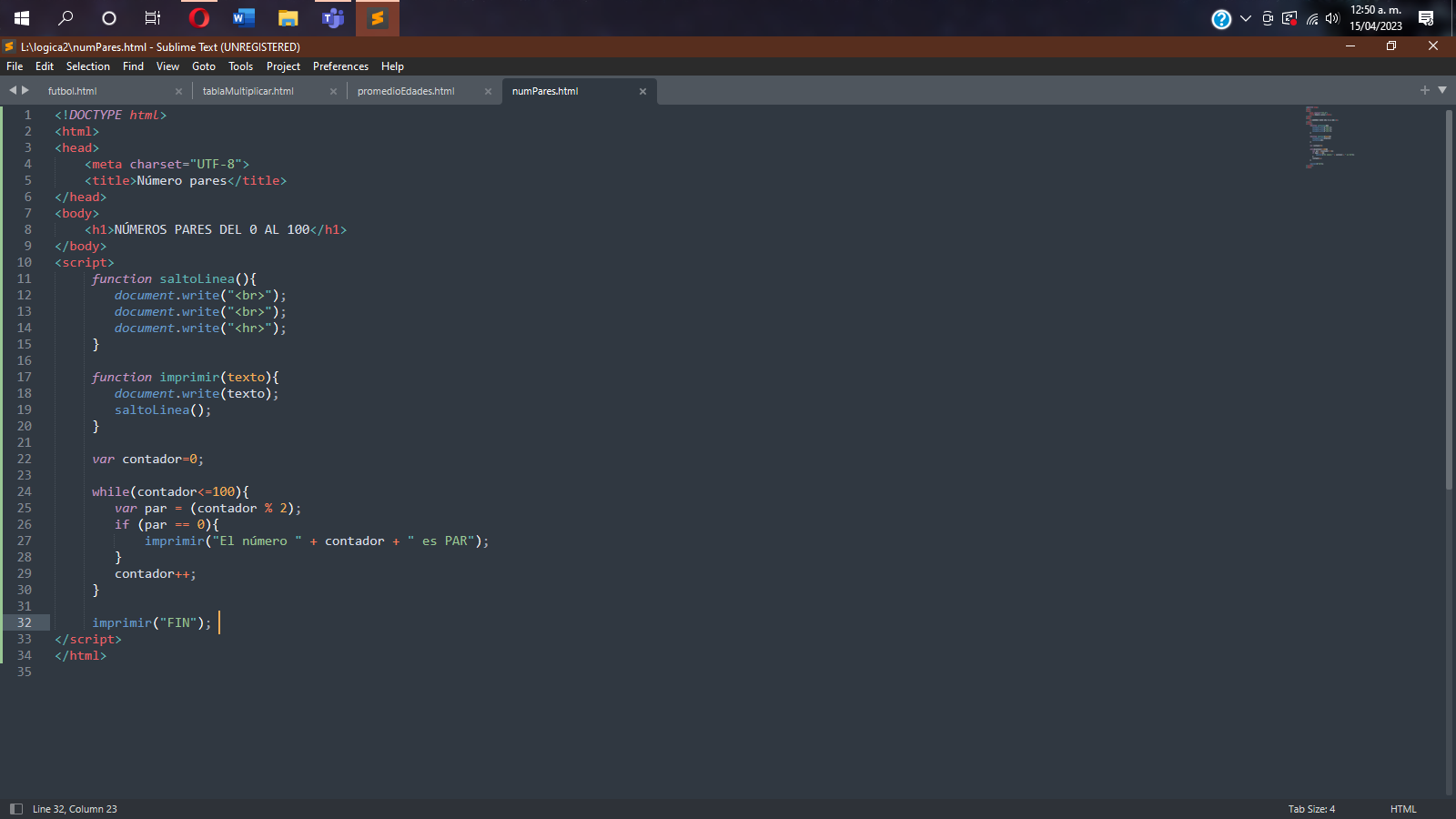Click the Line 32, Column 23 indicator
Image resolution: width=1456 pixels, height=819 pixels.
coord(75,809)
